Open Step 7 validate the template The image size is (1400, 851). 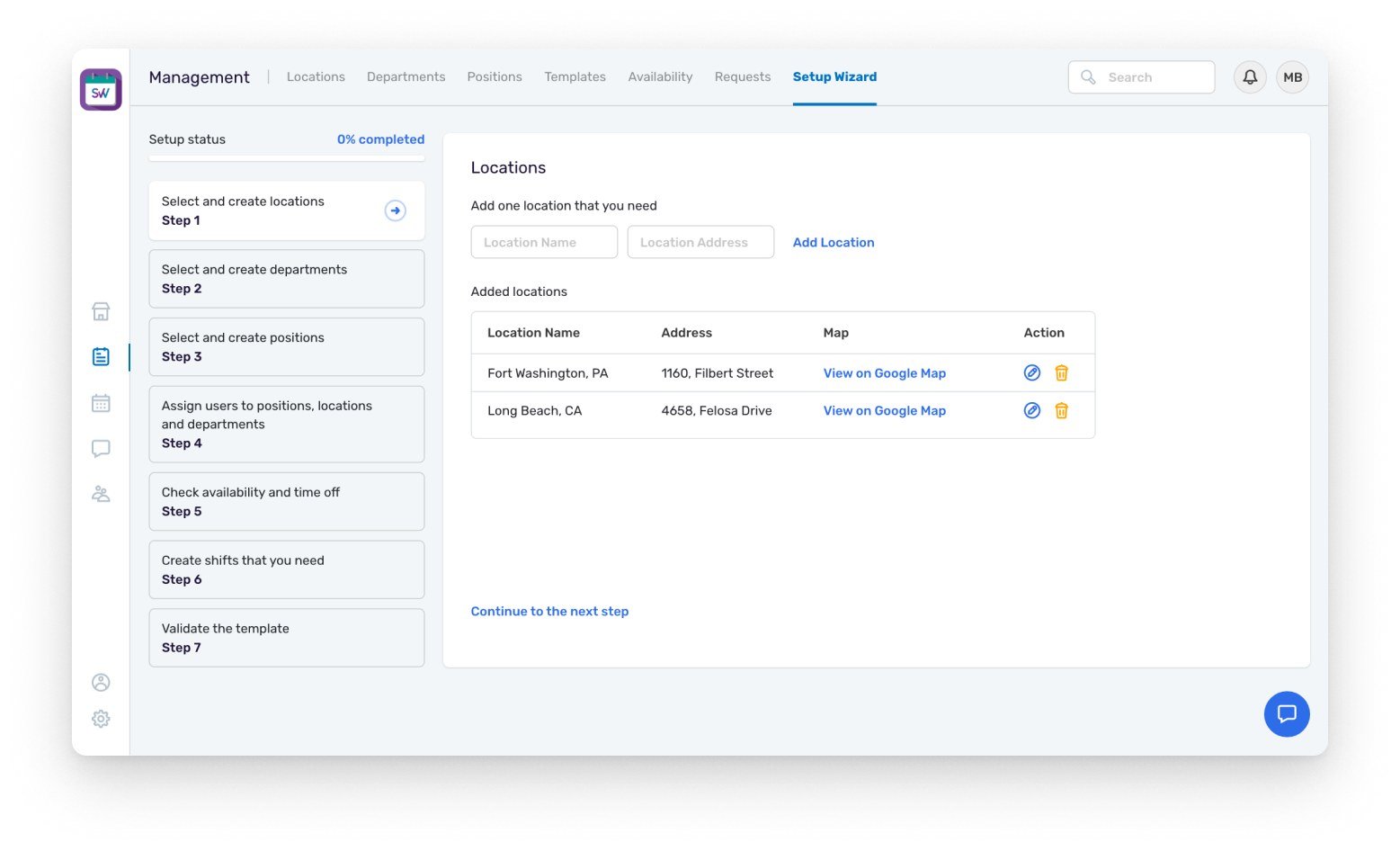(287, 638)
